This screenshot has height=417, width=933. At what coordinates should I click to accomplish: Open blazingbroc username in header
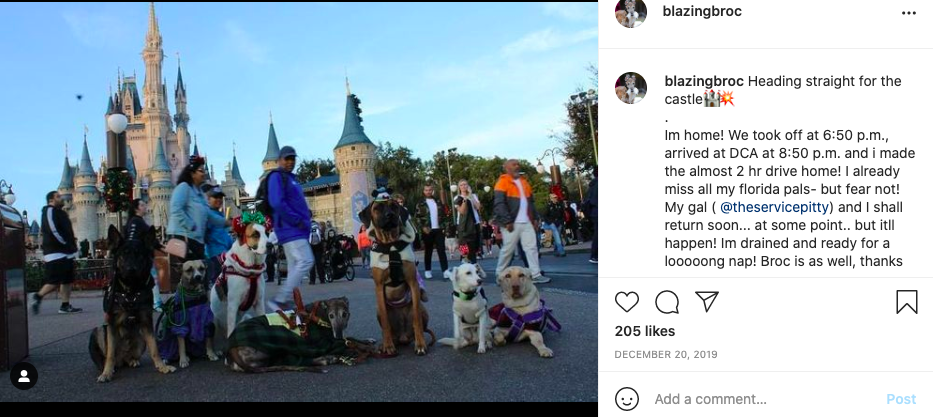pos(702,12)
